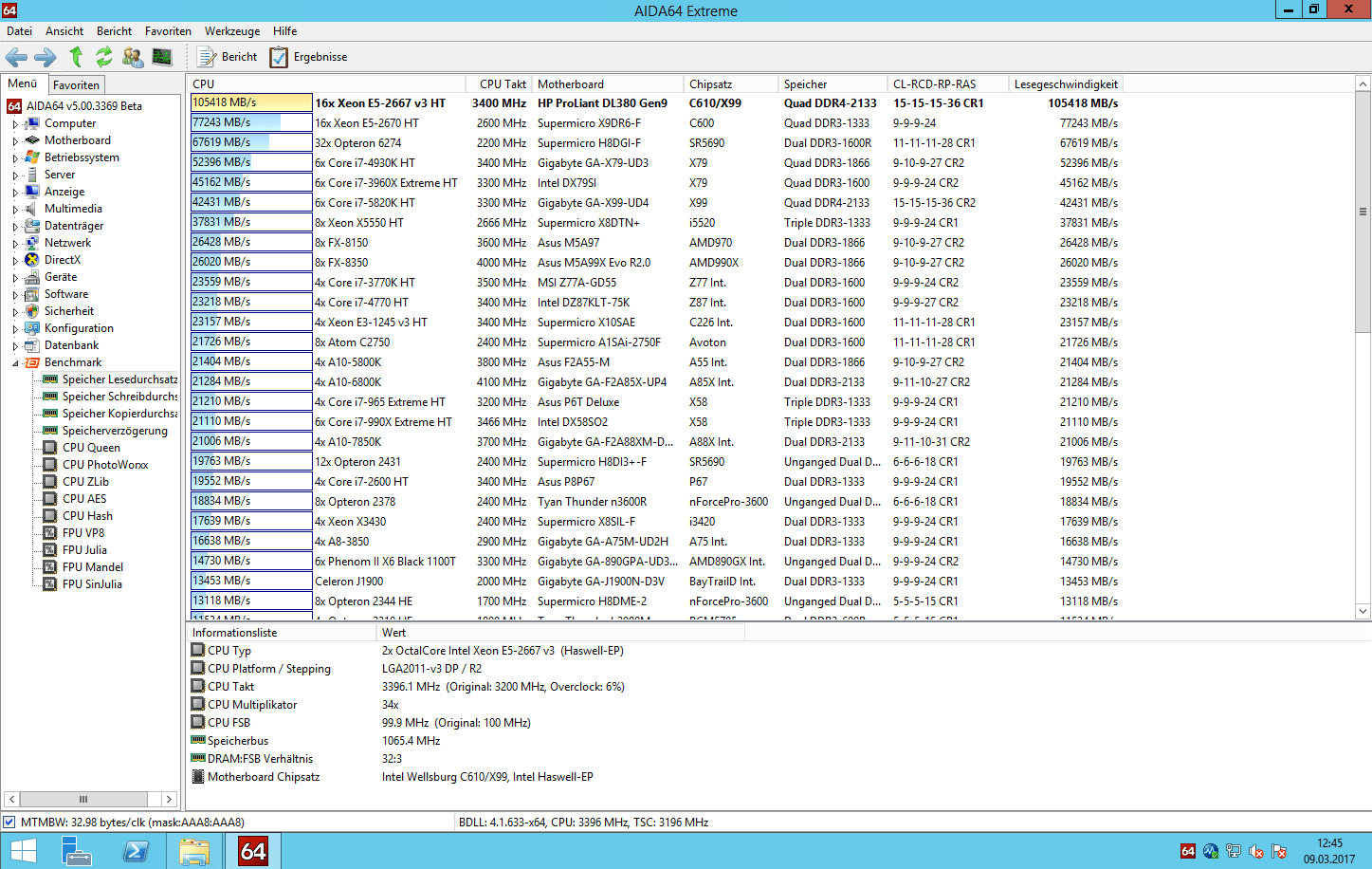The height and width of the screenshot is (869, 1372).
Task: Expand the Anzeige tree node arrow
Action: click(x=15, y=193)
